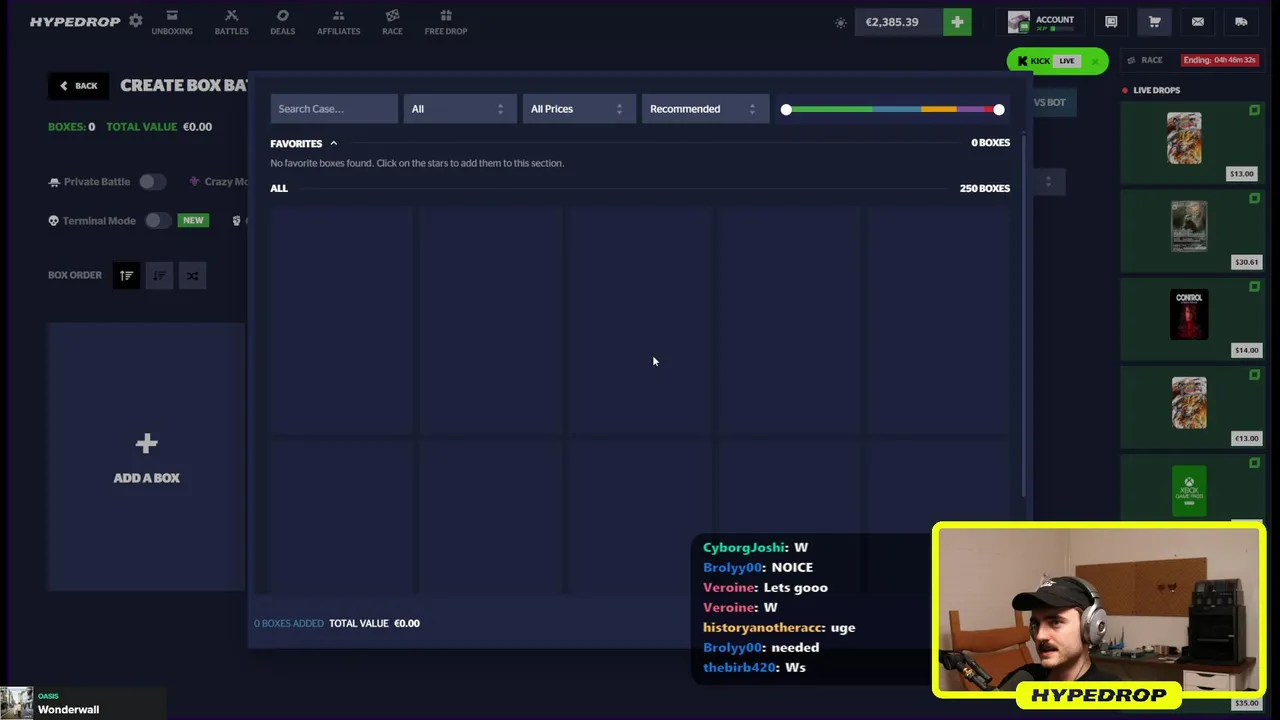1280x720 pixels.
Task: Open the Affiliates page
Action: click(338, 22)
